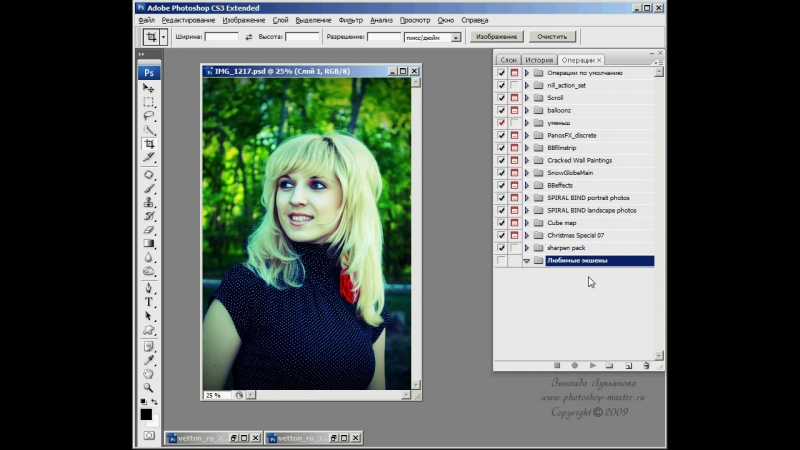
Task: Toggle dialog box for Cracked Wall Paintings
Action: coord(514,160)
